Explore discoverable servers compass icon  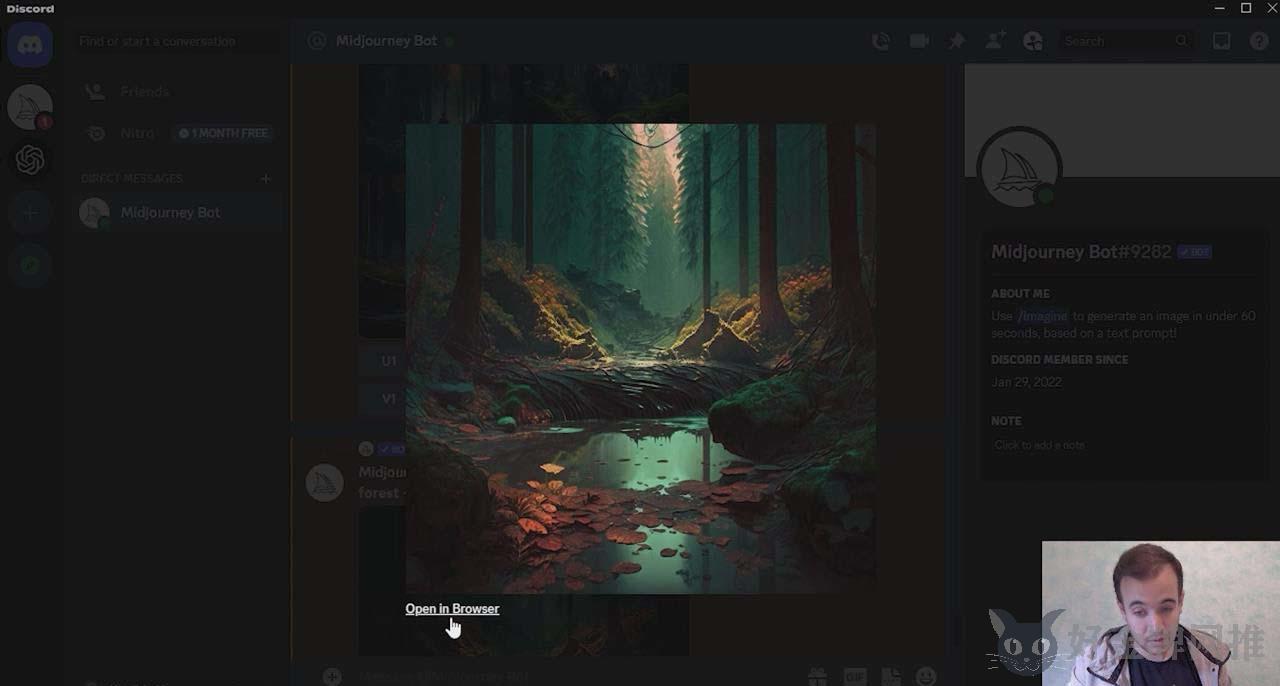[x=30, y=266]
